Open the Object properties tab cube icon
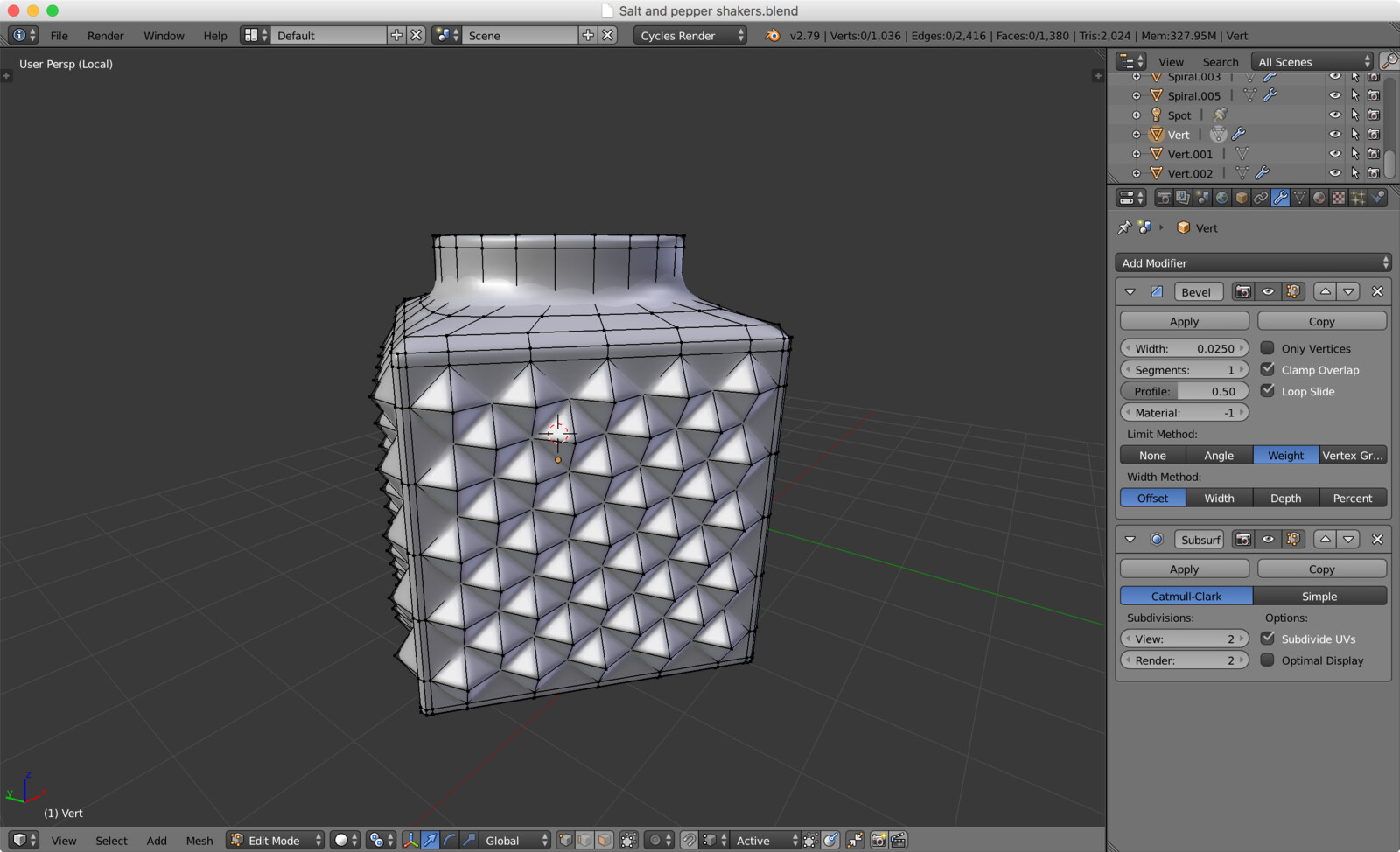 click(x=1241, y=198)
